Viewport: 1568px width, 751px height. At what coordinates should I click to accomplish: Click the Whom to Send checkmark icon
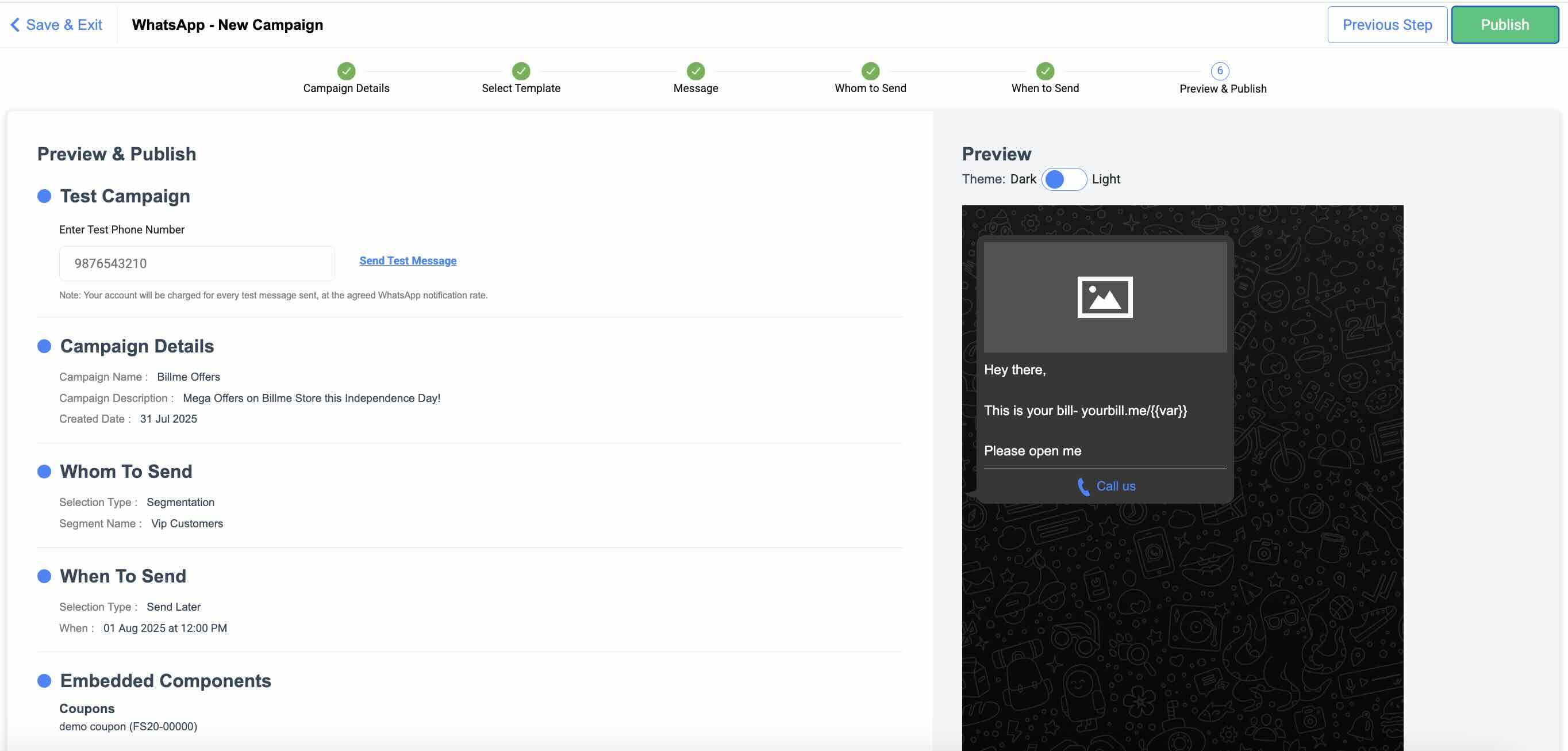[870, 71]
